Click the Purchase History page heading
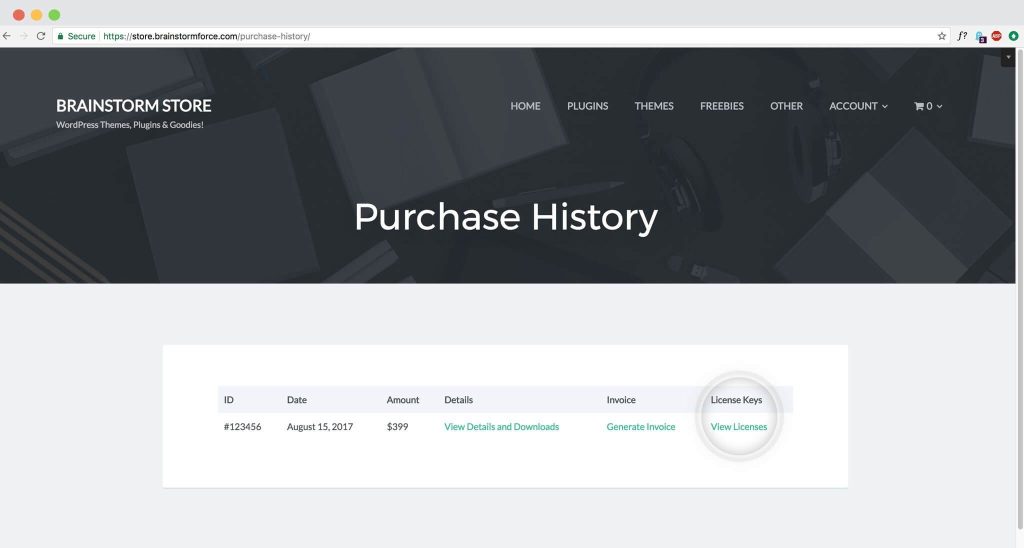Image resolution: width=1024 pixels, height=548 pixels. (x=506, y=218)
